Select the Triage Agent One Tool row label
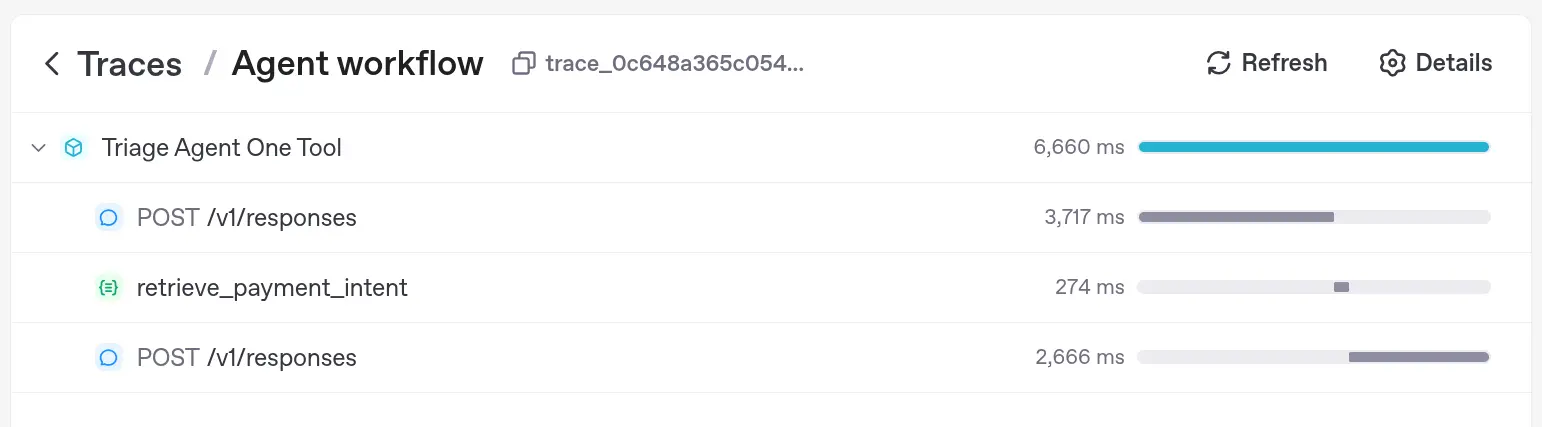This screenshot has height=427, width=1542. [222, 148]
